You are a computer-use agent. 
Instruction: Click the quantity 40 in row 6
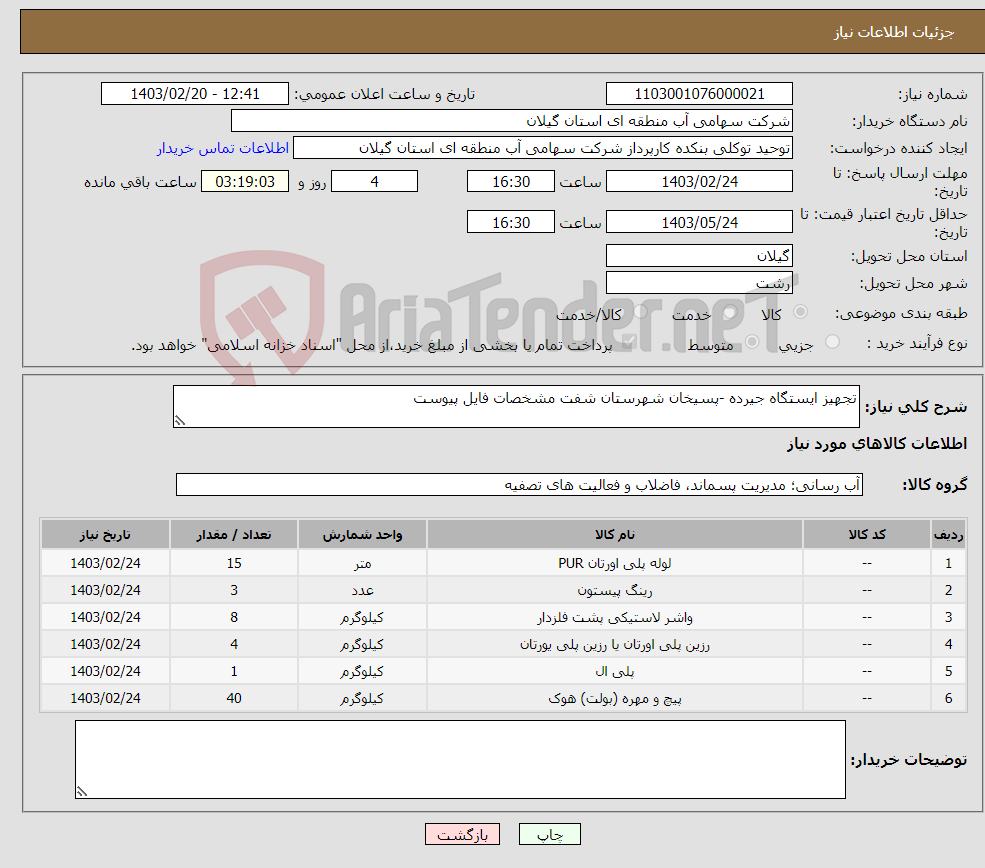pyautogui.click(x=234, y=698)
